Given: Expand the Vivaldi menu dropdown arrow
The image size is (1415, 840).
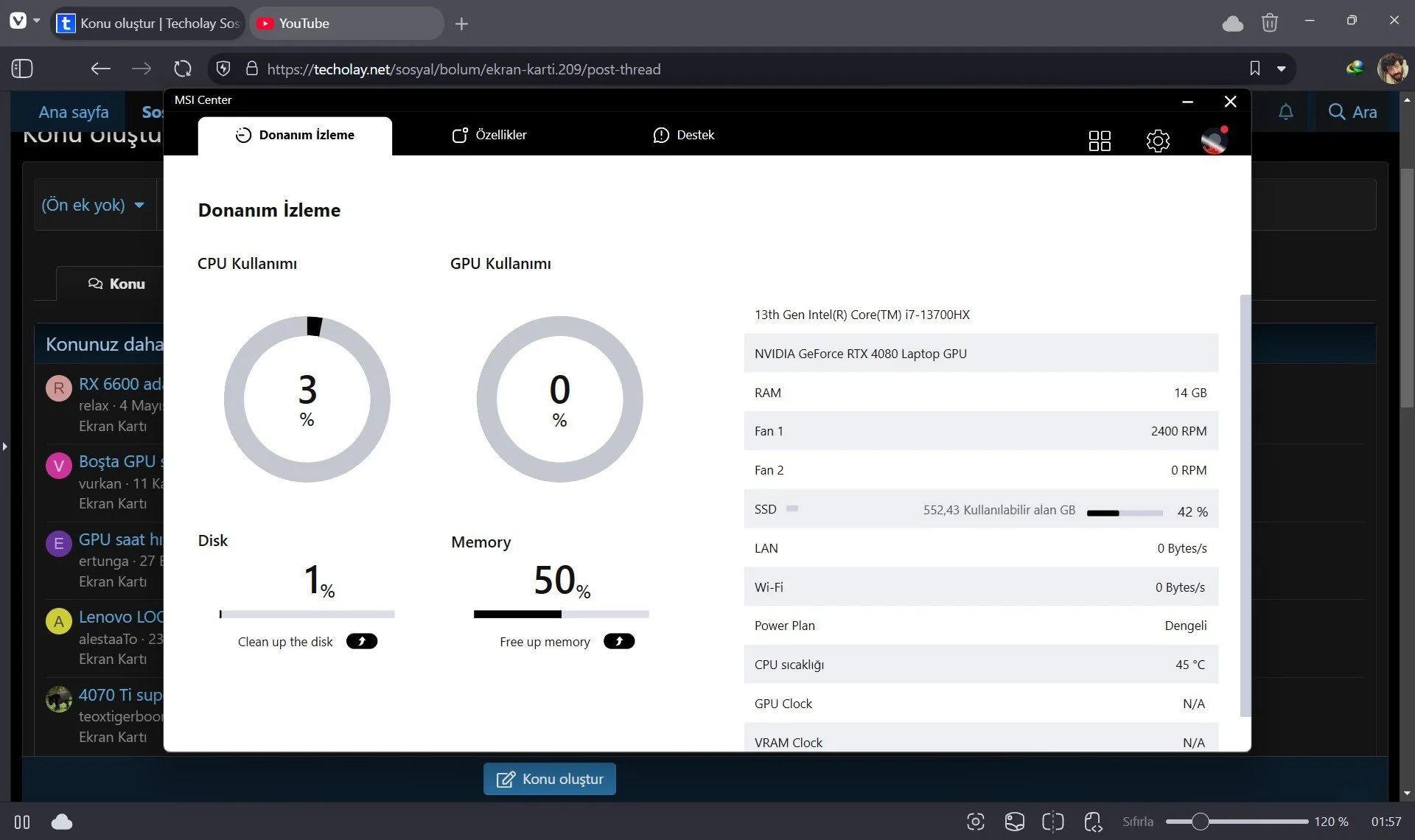Looking at the screenshot, I should [x=36, y=21].
